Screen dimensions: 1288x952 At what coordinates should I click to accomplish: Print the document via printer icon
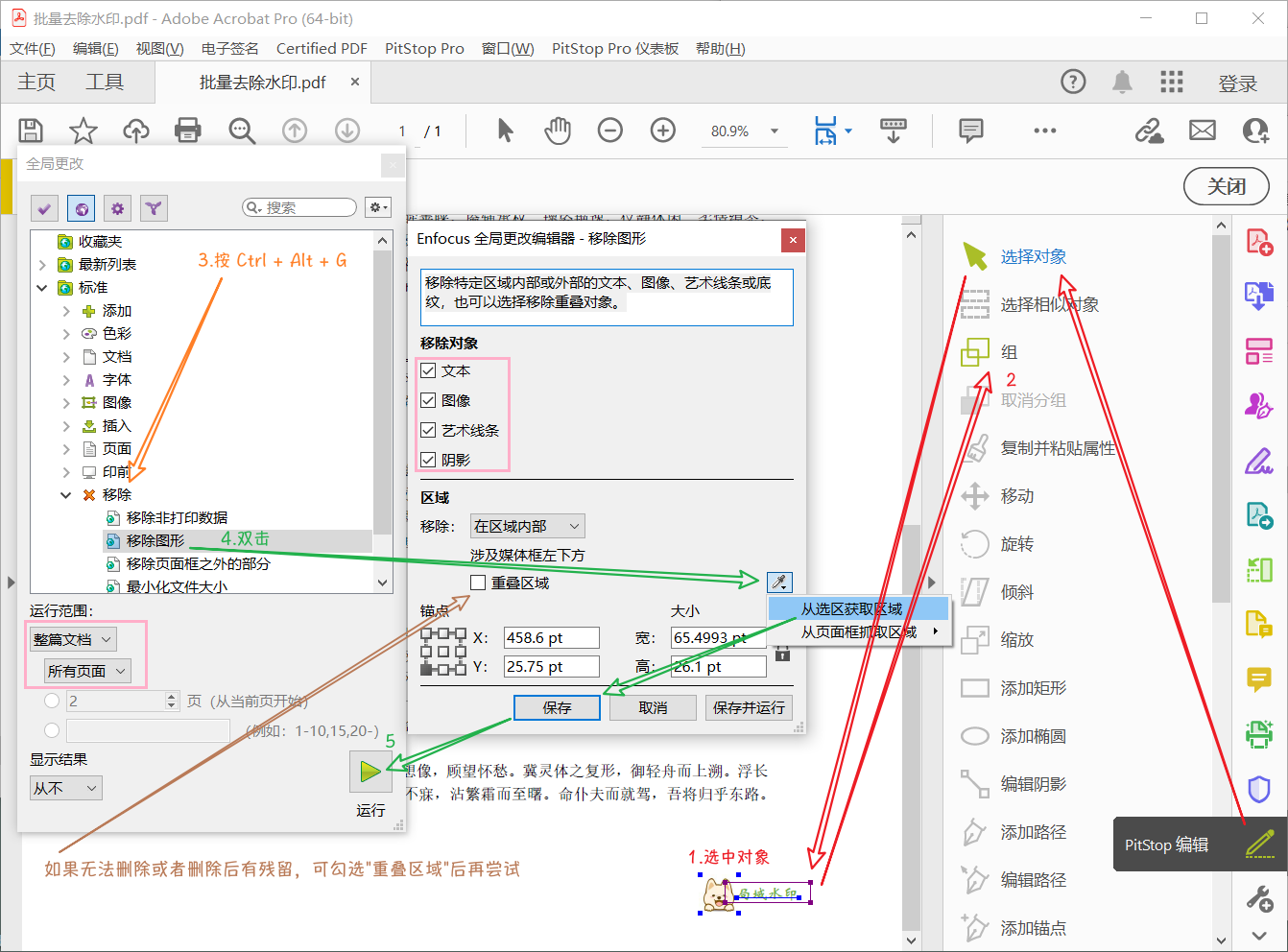point(188,131)
